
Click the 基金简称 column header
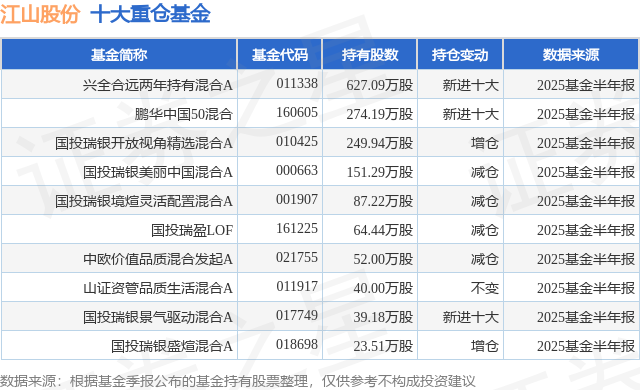119,55
